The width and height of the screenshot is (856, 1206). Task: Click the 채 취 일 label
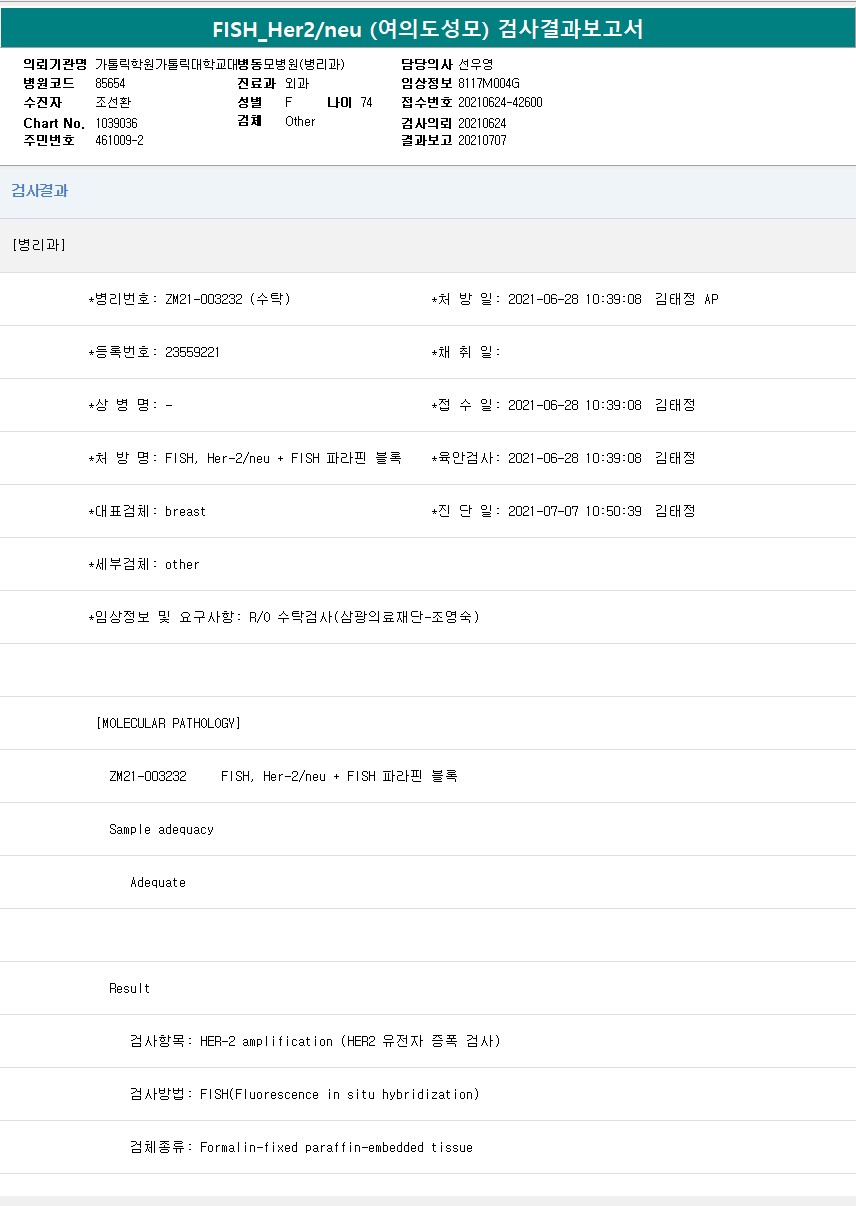(465, 352)
